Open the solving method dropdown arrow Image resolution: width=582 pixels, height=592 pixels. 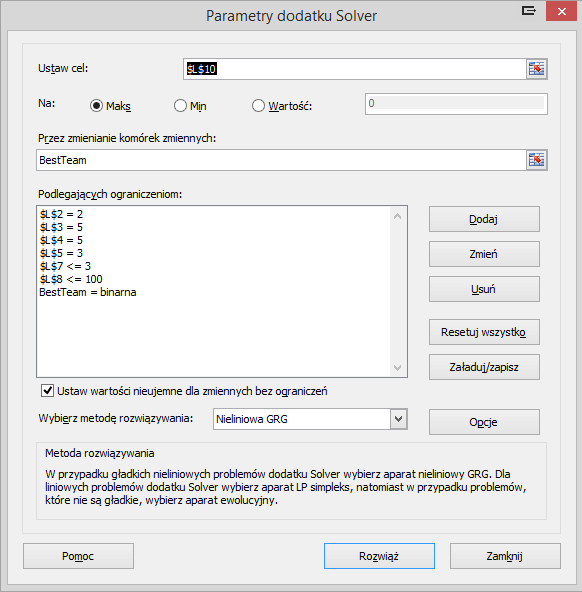point(399,419)
